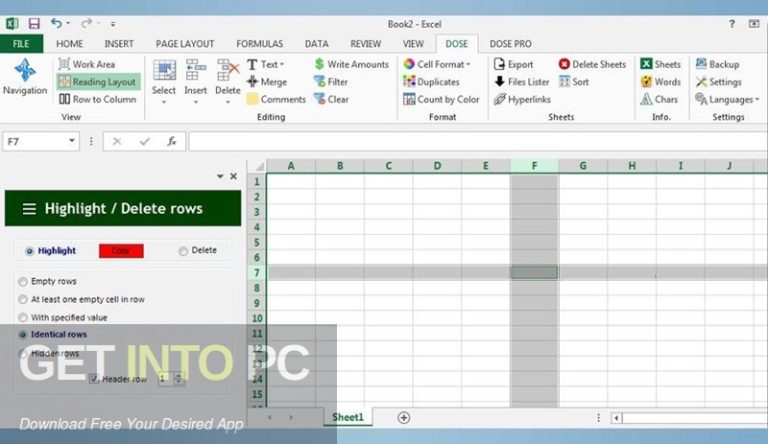
Task: Open Files Lister
Action: coord(522,82)
